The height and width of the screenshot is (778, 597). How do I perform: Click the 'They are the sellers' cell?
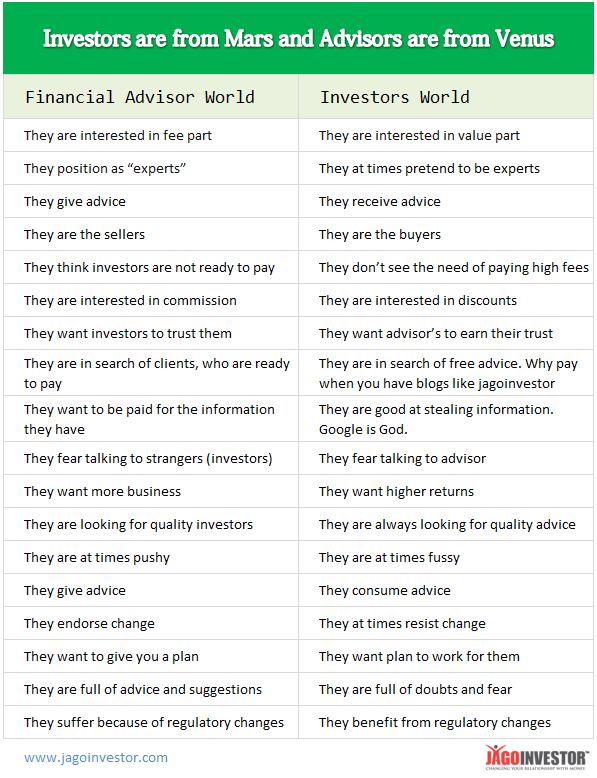(x=151, y=234)
